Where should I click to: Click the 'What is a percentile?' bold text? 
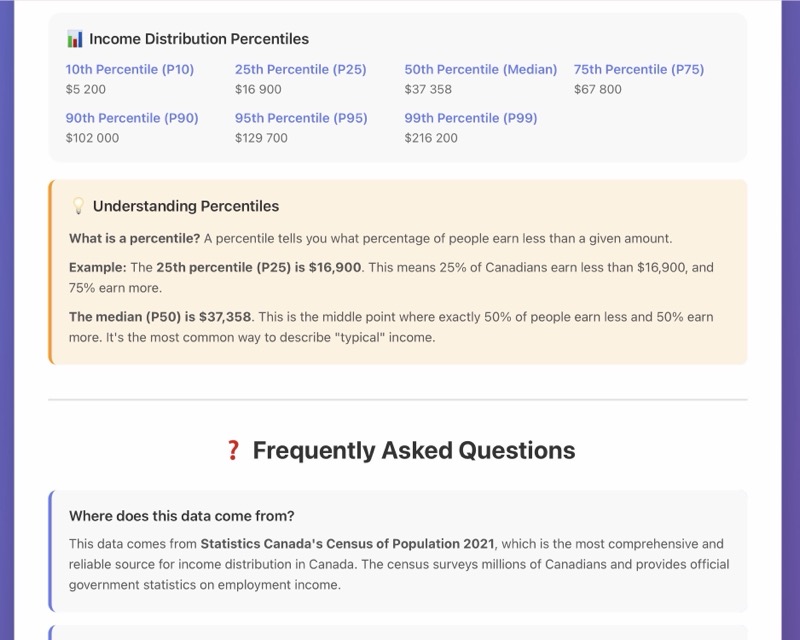[134, 238]
